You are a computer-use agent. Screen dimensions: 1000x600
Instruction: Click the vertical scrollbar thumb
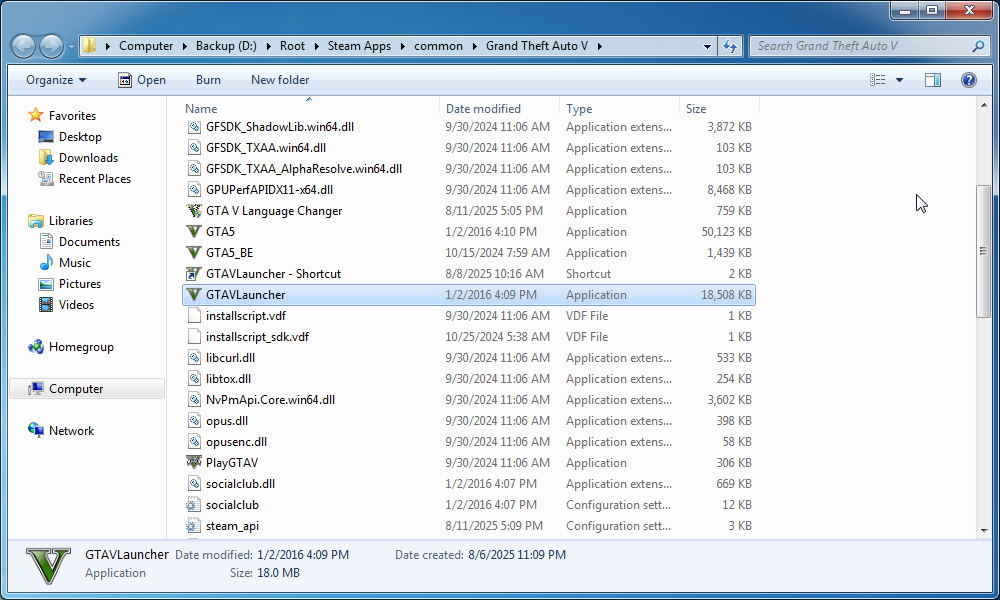pos(983,251)
